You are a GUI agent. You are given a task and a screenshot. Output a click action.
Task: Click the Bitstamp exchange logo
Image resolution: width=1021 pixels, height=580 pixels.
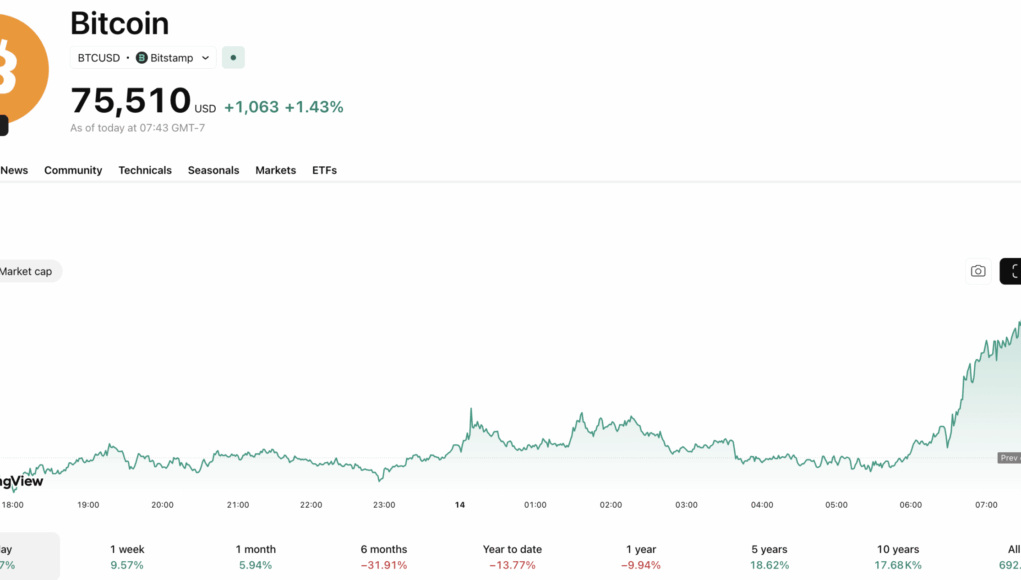(141, 58)
